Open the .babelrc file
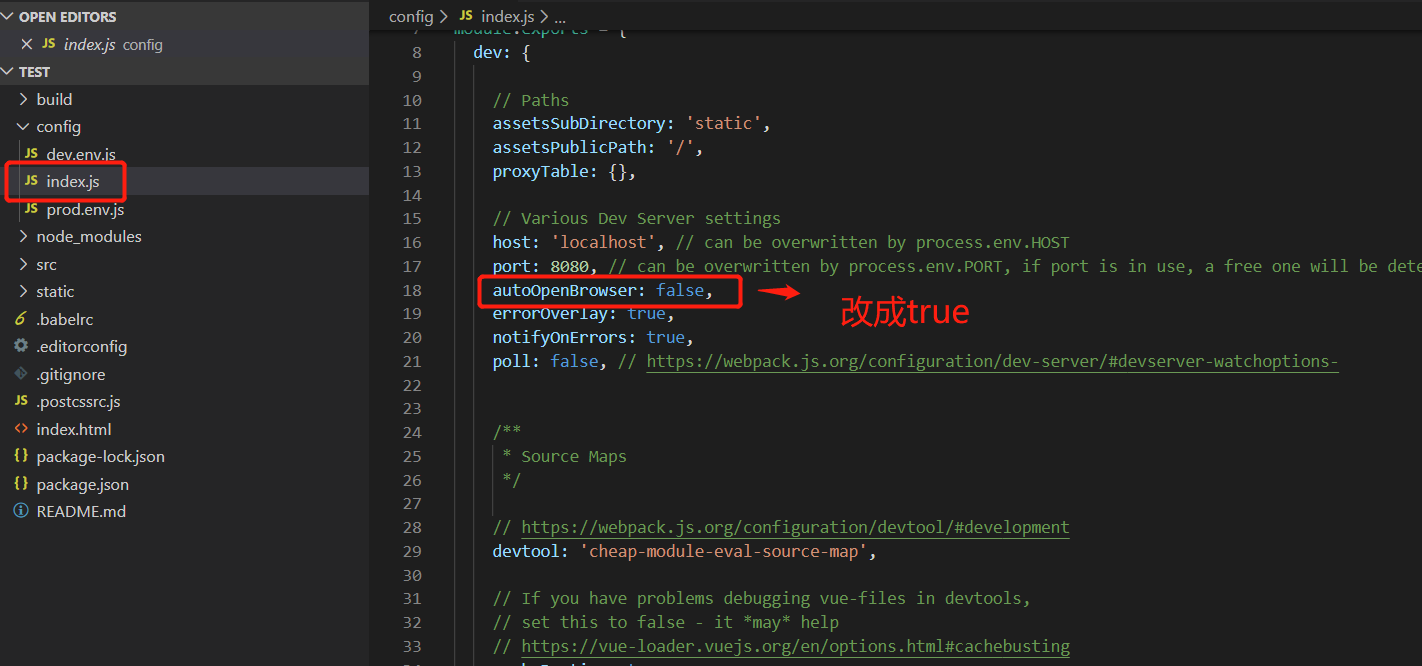This screenshot has height=666, width=1422. pos(65,320)
